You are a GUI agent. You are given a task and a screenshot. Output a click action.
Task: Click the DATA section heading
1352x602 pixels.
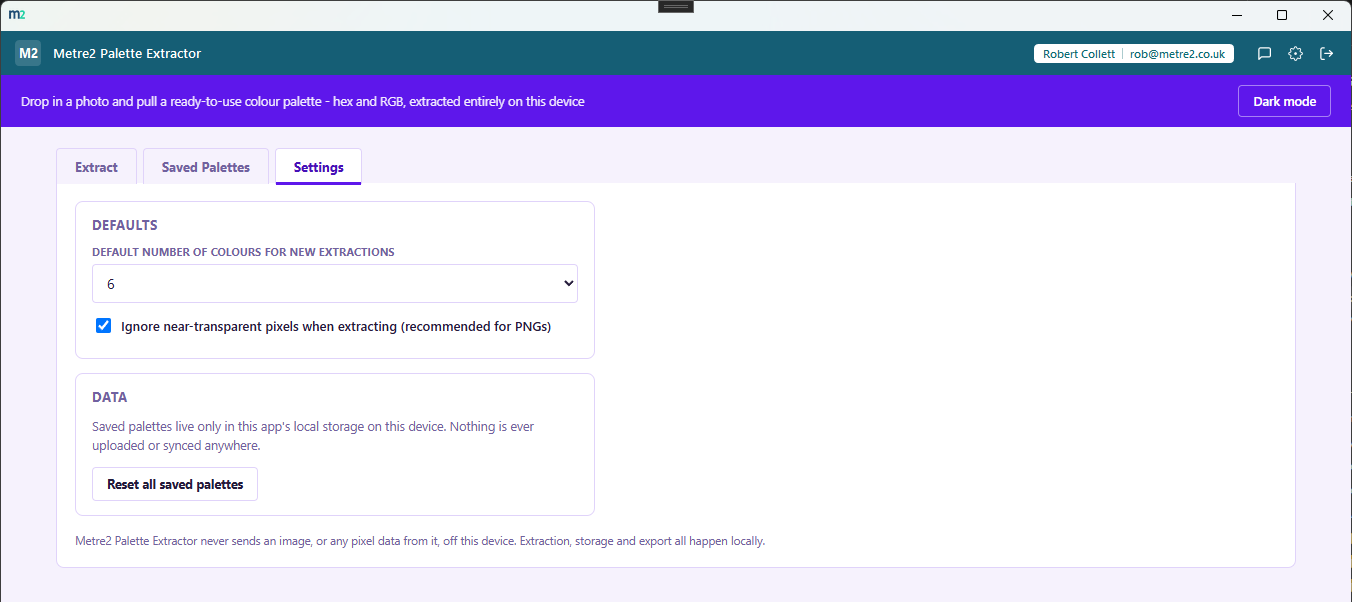click(x=110, y=397)
